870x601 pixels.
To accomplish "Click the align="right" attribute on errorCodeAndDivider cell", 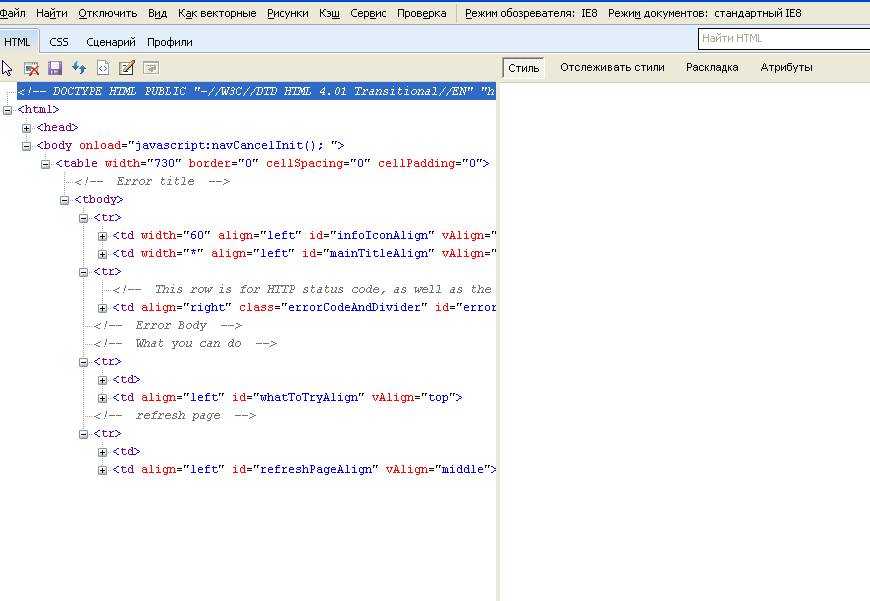I will 186,307.
